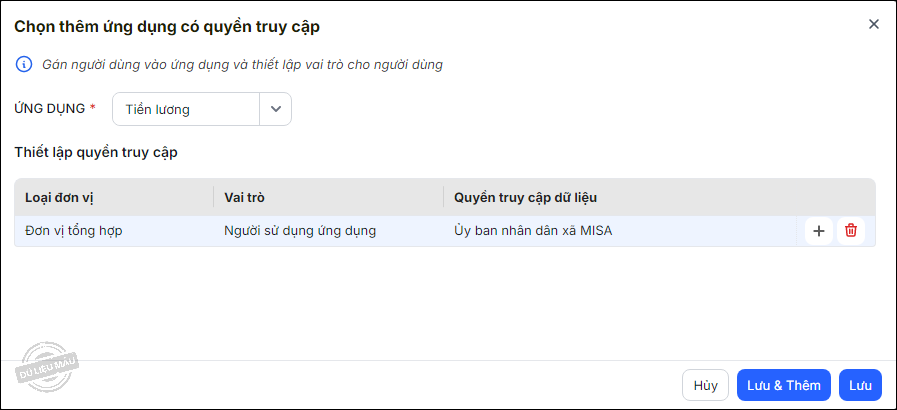Click the 'Tiền lương' application field
The image size is (897, 410).
[186, 109]
